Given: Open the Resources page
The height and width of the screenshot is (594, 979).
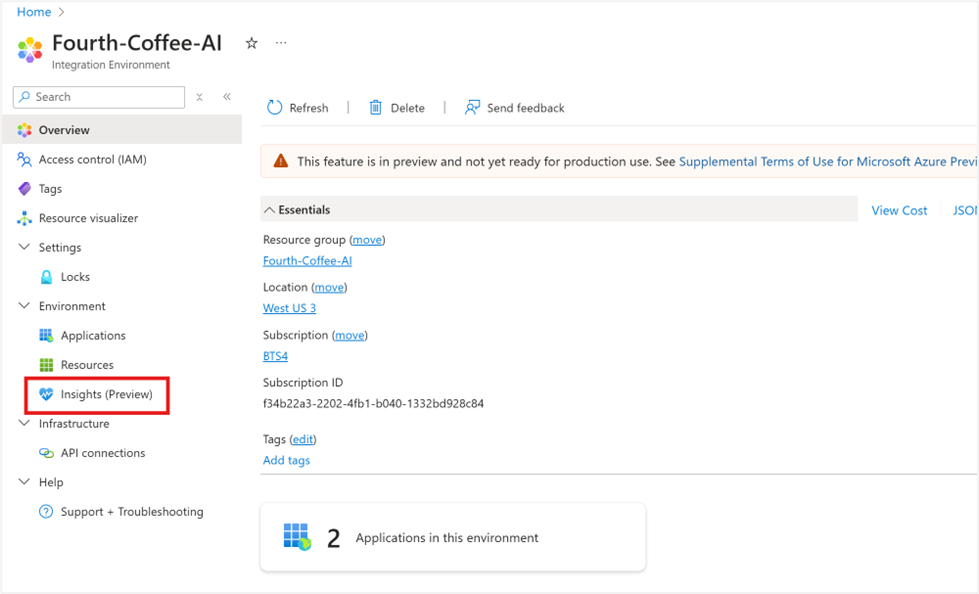Looking at the screenshot, I should 87,365.
